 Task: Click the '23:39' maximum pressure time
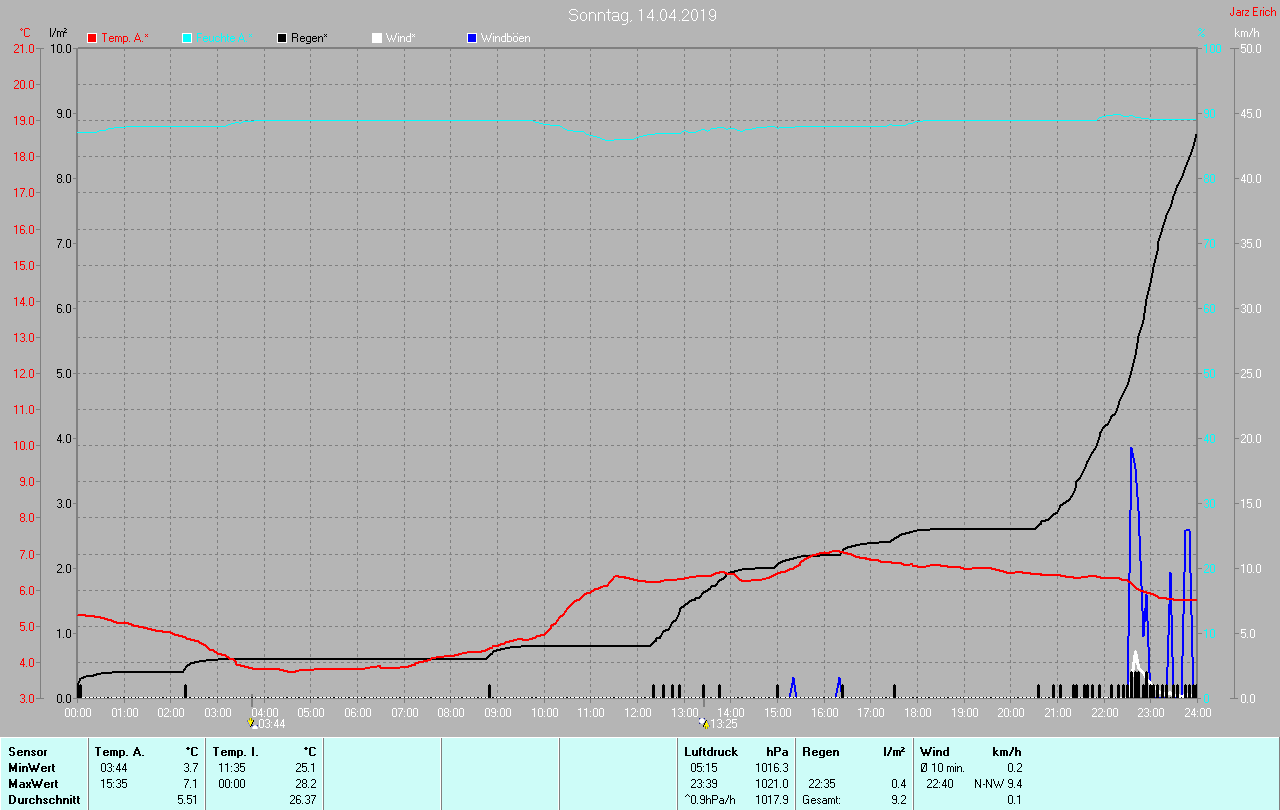coord(704,784)
